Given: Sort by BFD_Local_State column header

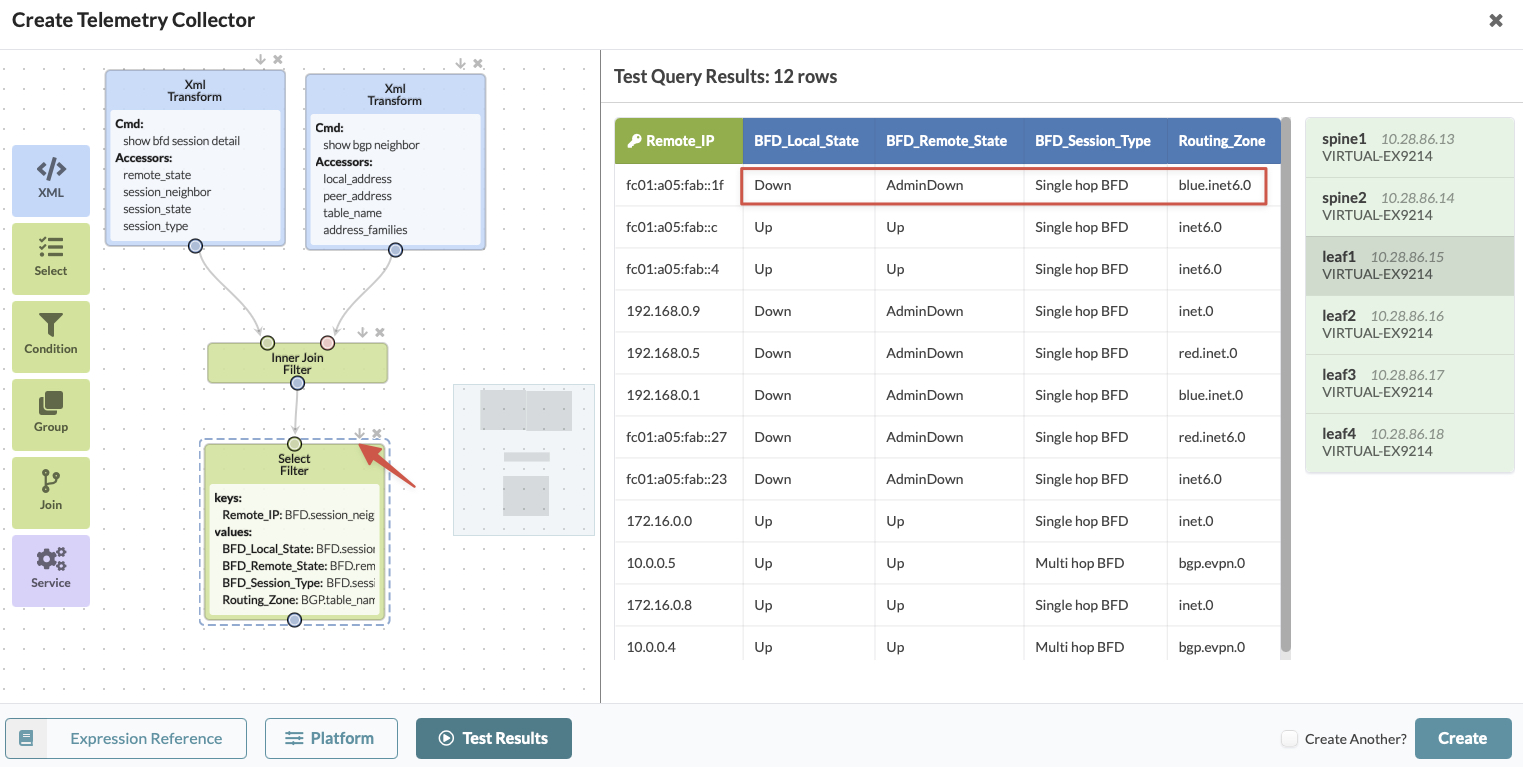Looking at the screenshot, I should (x=808, y=141).
